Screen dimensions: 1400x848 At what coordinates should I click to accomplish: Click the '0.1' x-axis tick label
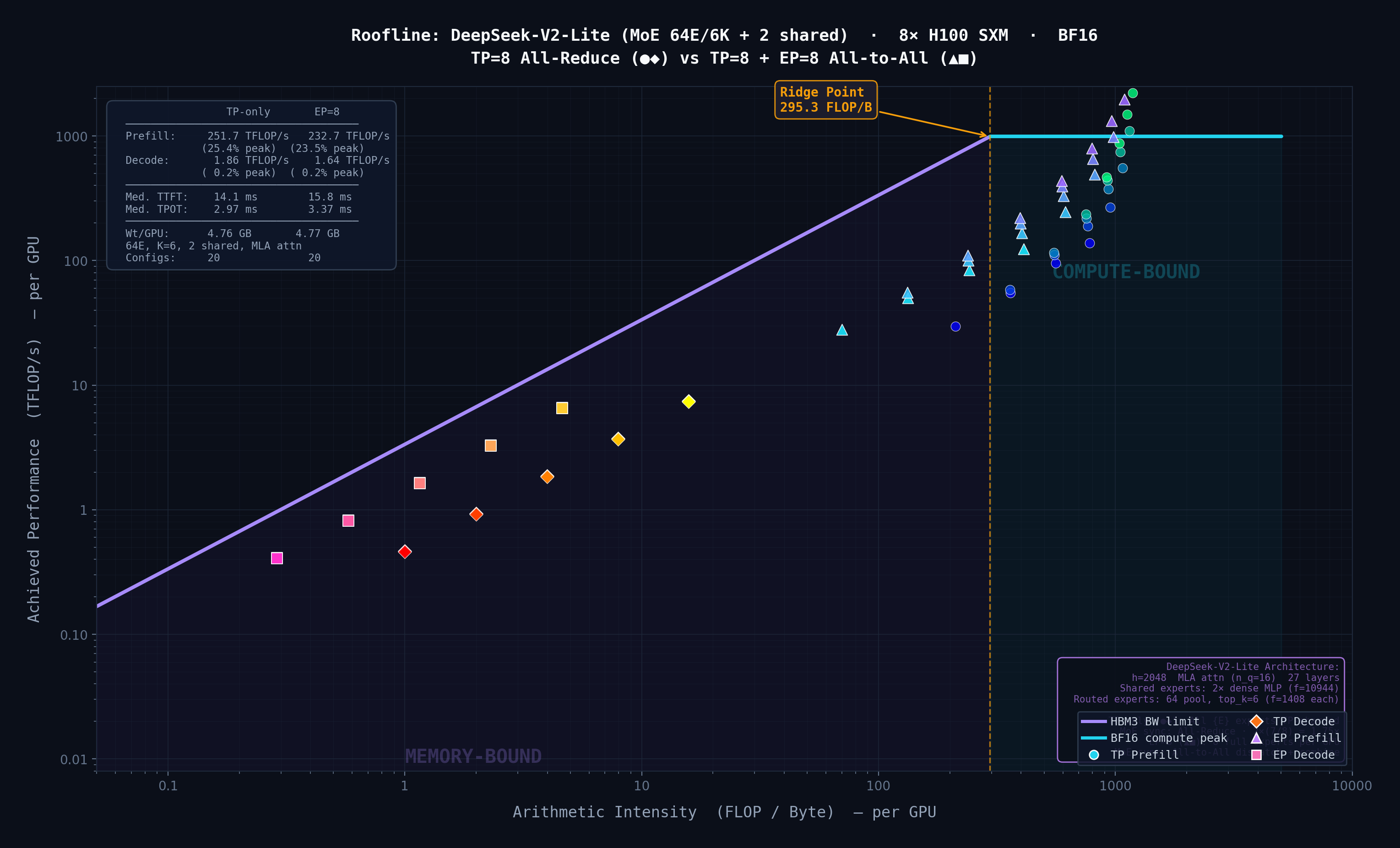pyautogui.click(x=168, y=785)
